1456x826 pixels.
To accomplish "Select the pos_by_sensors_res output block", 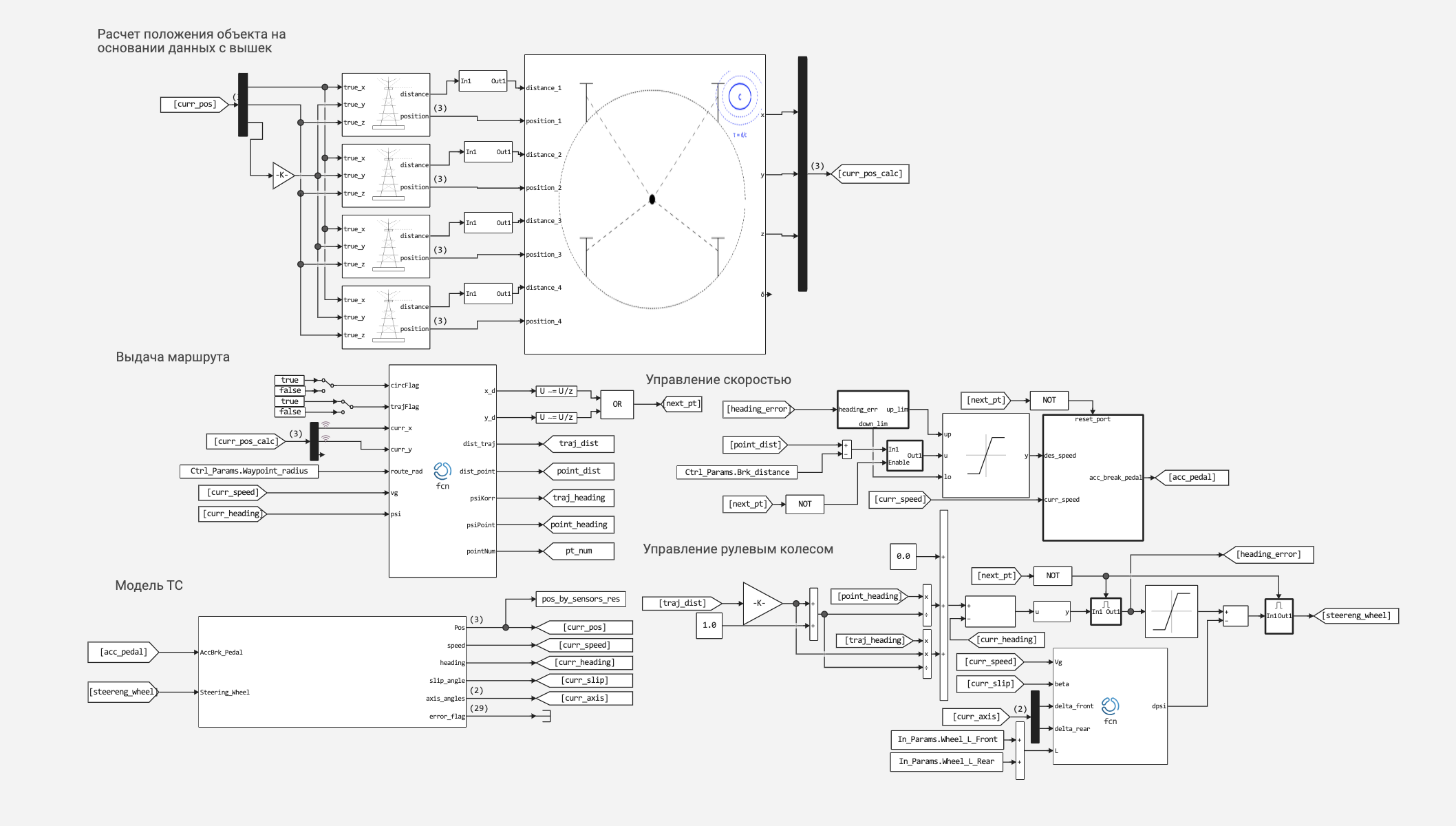I will point(581,599).
